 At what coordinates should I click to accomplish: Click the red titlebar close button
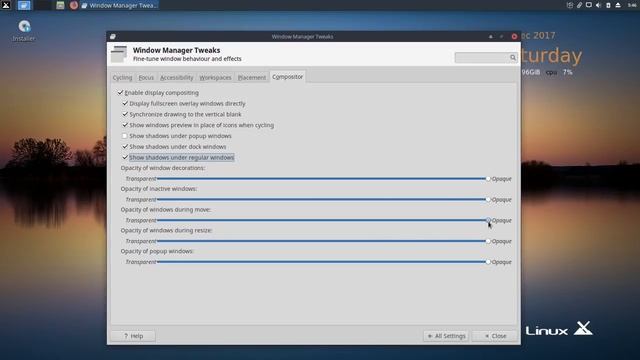click(x=514, y=36)
